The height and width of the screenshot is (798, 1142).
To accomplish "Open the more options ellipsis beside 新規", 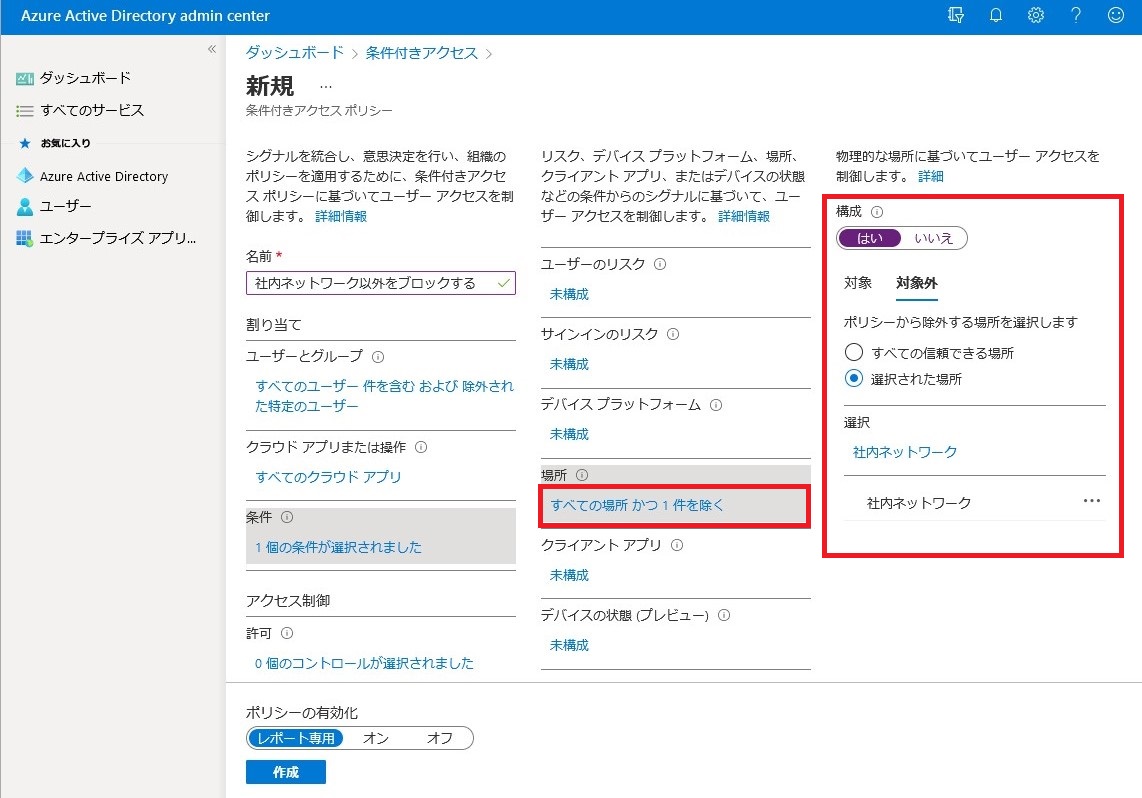I will coord(326,87).
